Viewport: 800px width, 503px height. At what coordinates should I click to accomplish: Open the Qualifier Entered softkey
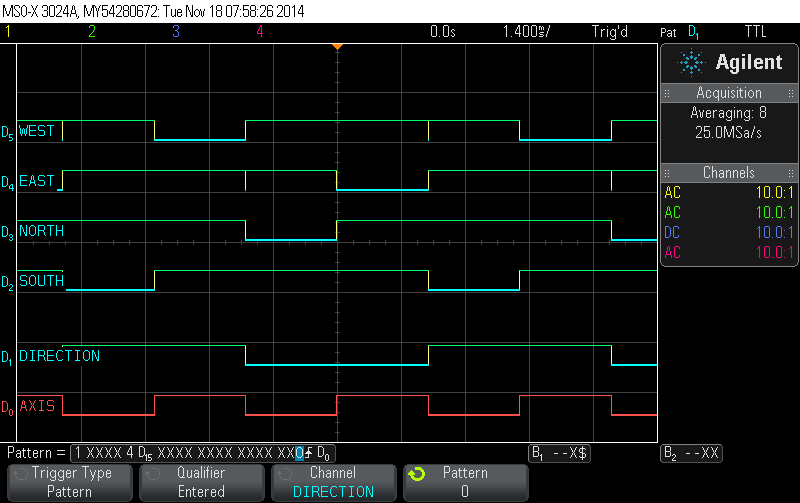[201, 482]
